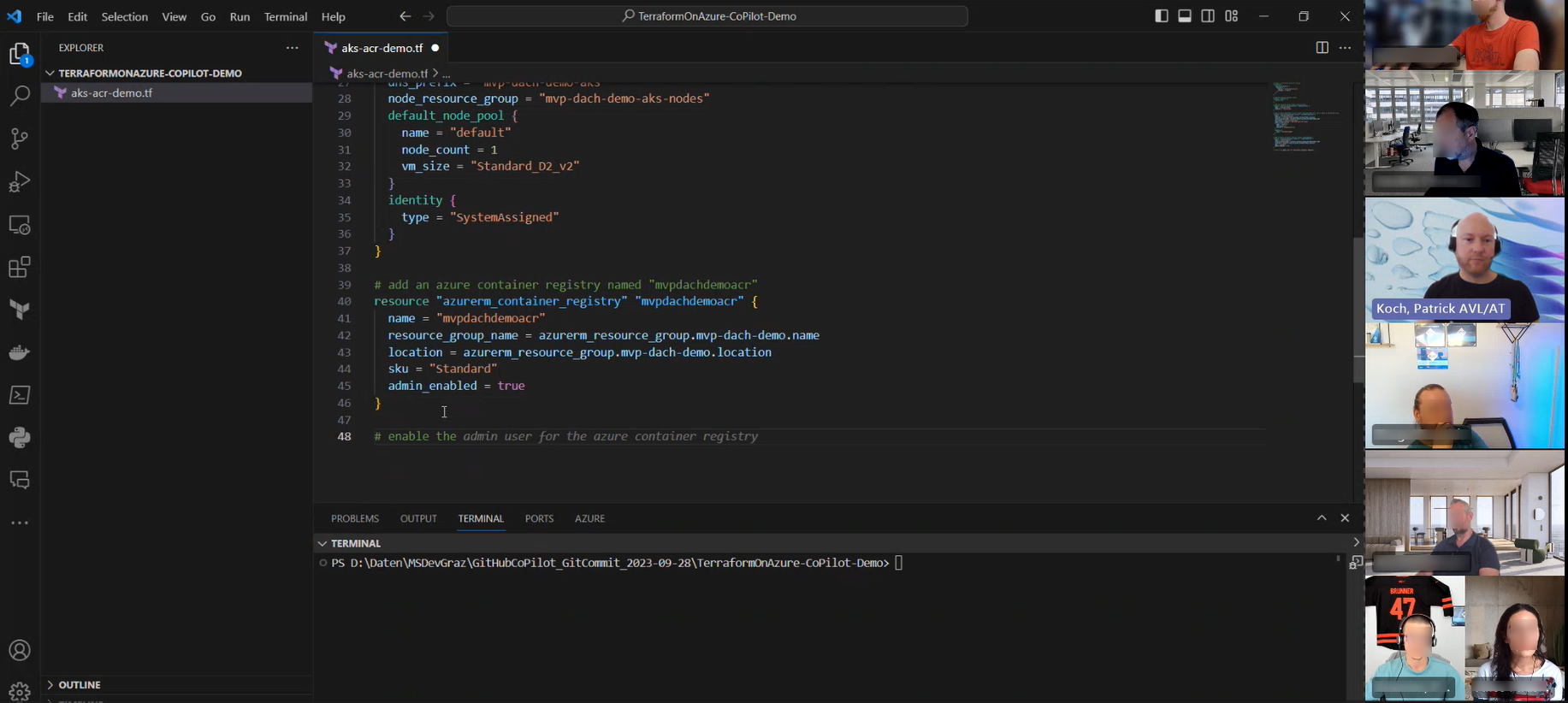Image resolution: width=1568 pixels, height=703 pixels.
Task: Collapse the TERMINAL section chevron
Action: point(322,543)
